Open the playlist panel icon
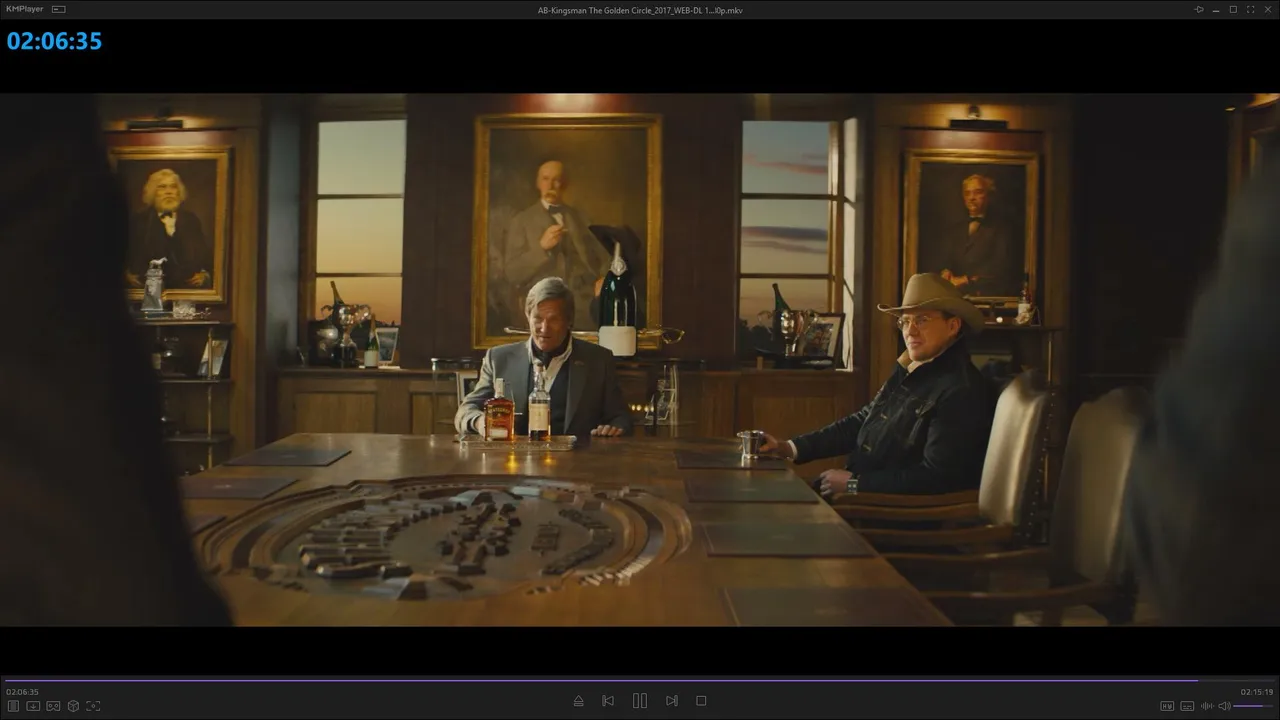This screenshot has width=1280, height=720. point(14,706)
